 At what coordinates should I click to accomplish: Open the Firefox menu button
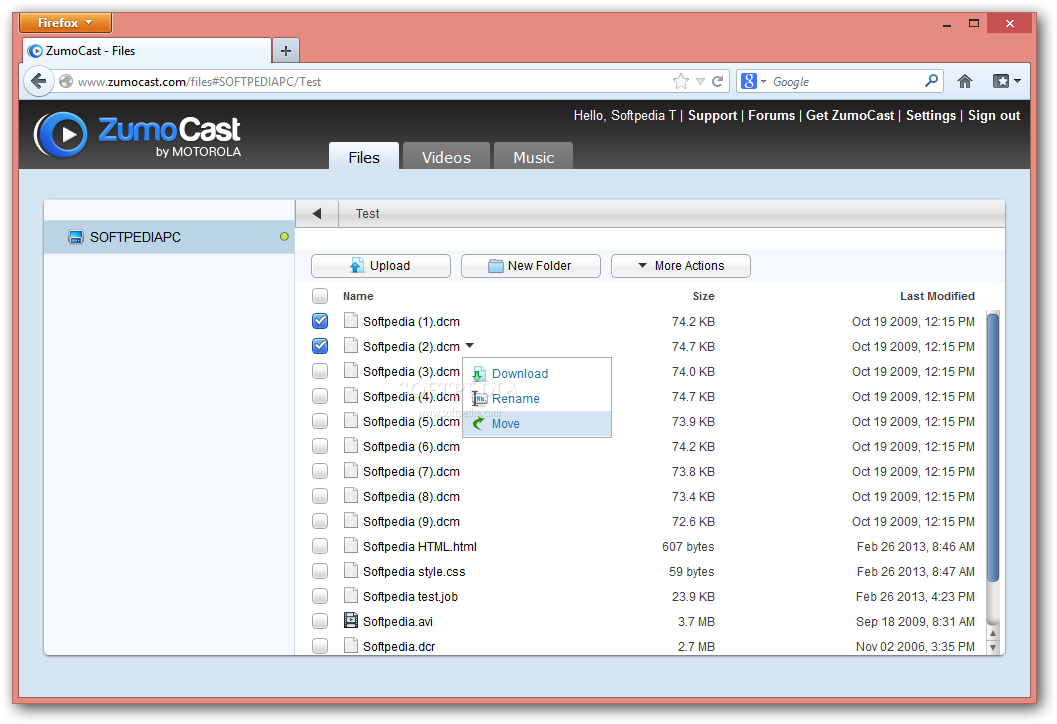click(65, 22)
